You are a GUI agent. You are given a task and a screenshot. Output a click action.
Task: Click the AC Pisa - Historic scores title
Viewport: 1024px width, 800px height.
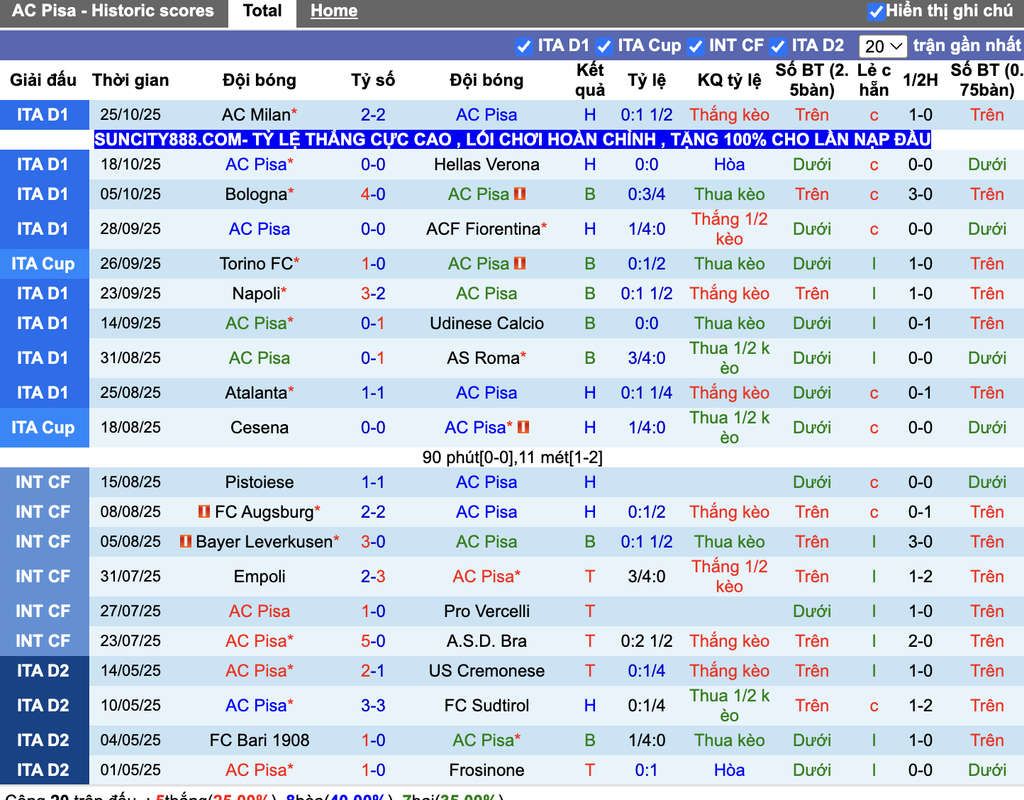[112, 11]
